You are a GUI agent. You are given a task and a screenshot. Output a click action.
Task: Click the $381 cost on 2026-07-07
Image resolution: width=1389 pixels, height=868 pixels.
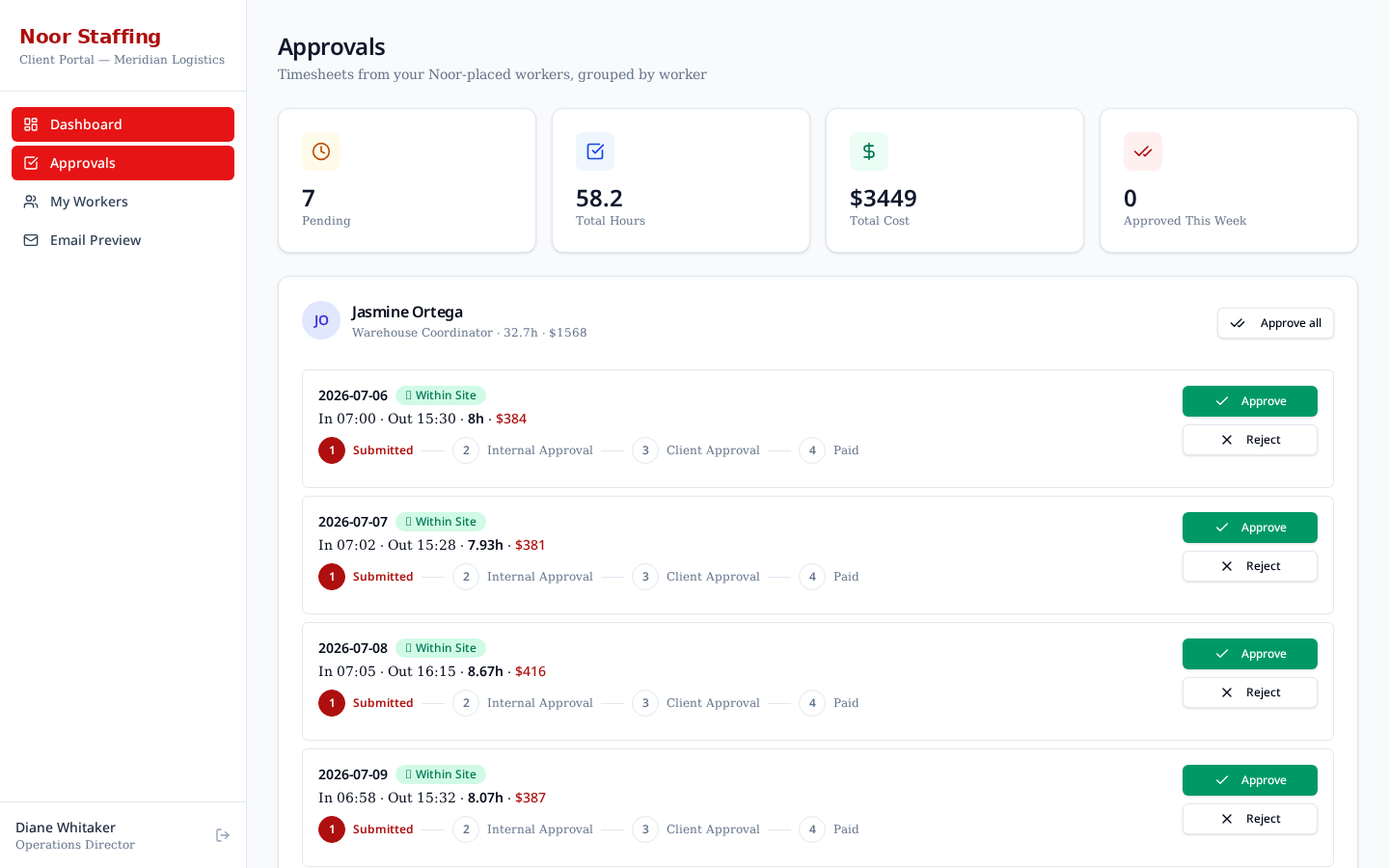click(x=531, y=545)
